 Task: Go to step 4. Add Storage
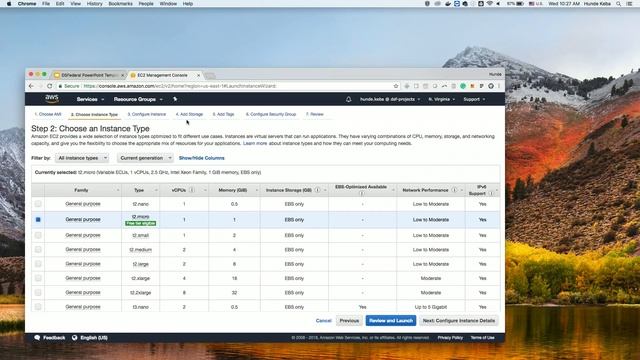click(189, 114)
